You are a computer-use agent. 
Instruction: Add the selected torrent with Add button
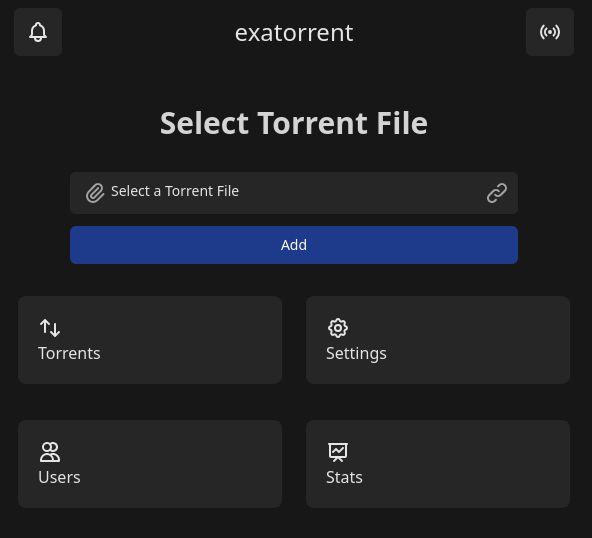click(294, 245)
